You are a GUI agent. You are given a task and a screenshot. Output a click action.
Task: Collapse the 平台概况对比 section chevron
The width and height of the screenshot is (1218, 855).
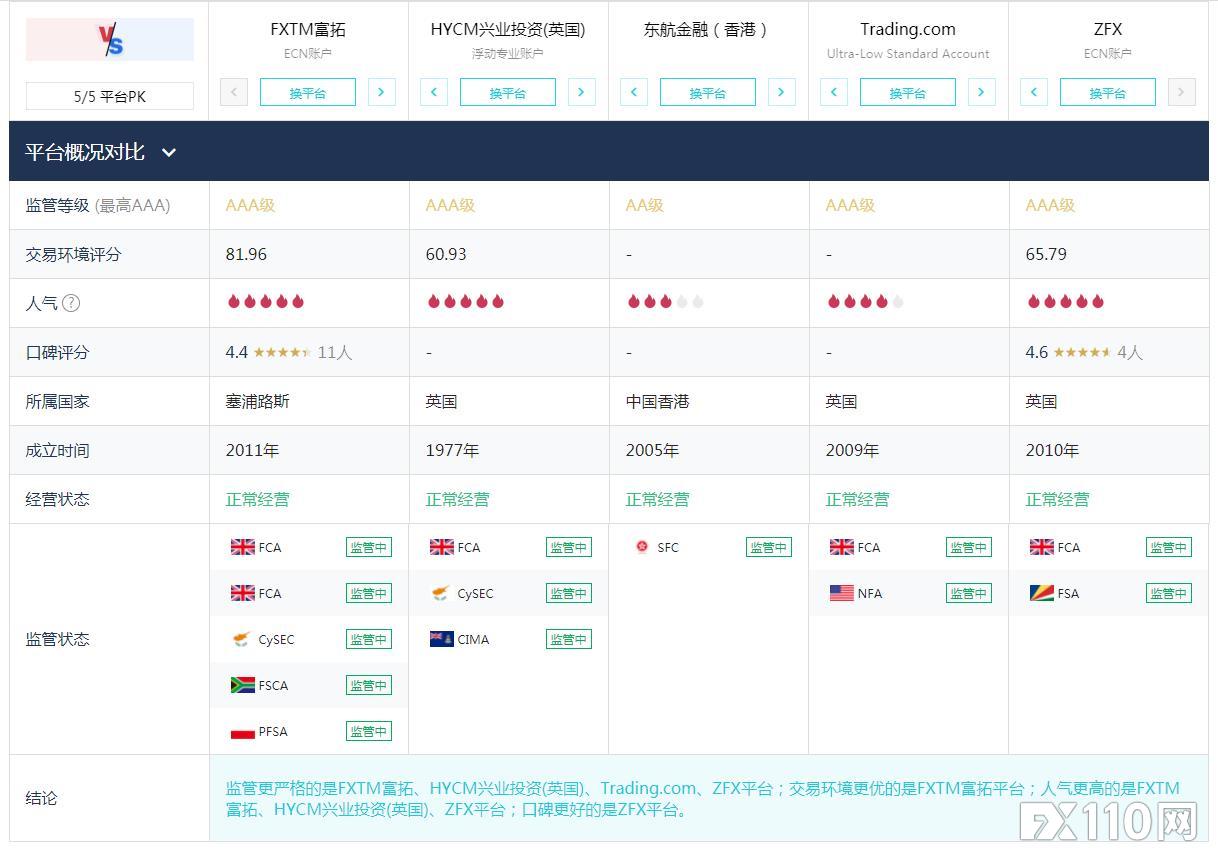click(169, 153)
